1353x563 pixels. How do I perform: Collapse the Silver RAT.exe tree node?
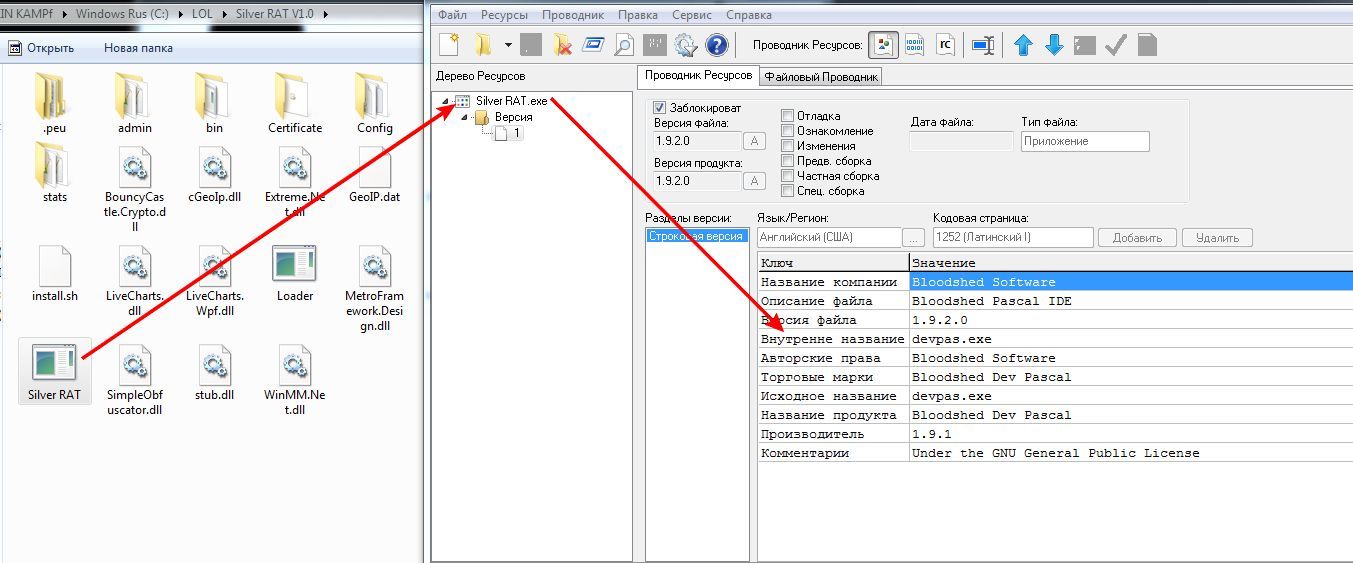445,101
